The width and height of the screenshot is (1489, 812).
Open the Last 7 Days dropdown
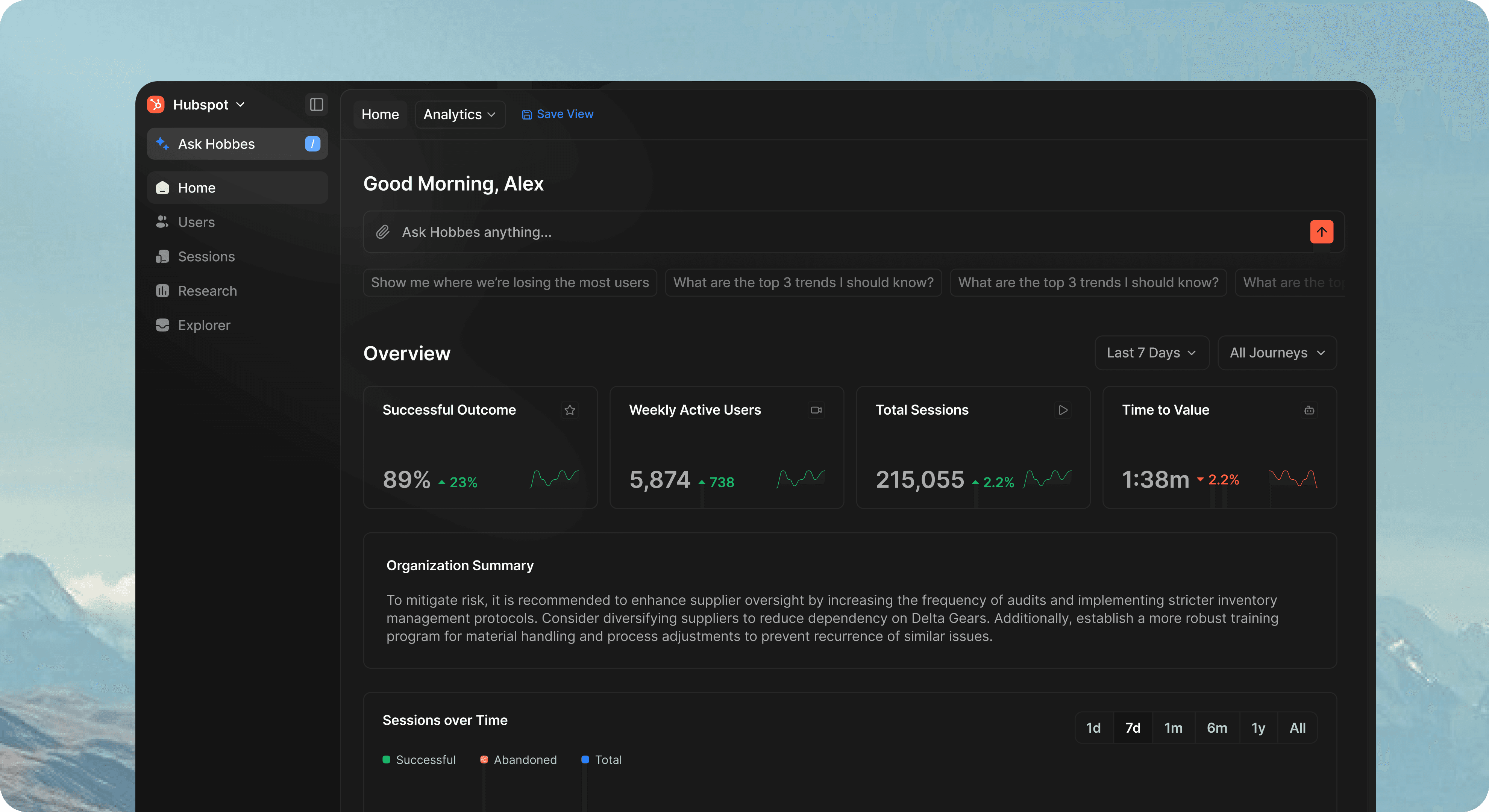point(1151,353)
